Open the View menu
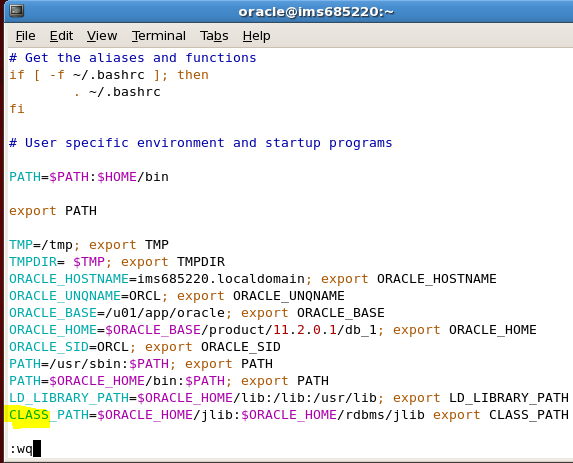 pos(102,36)
